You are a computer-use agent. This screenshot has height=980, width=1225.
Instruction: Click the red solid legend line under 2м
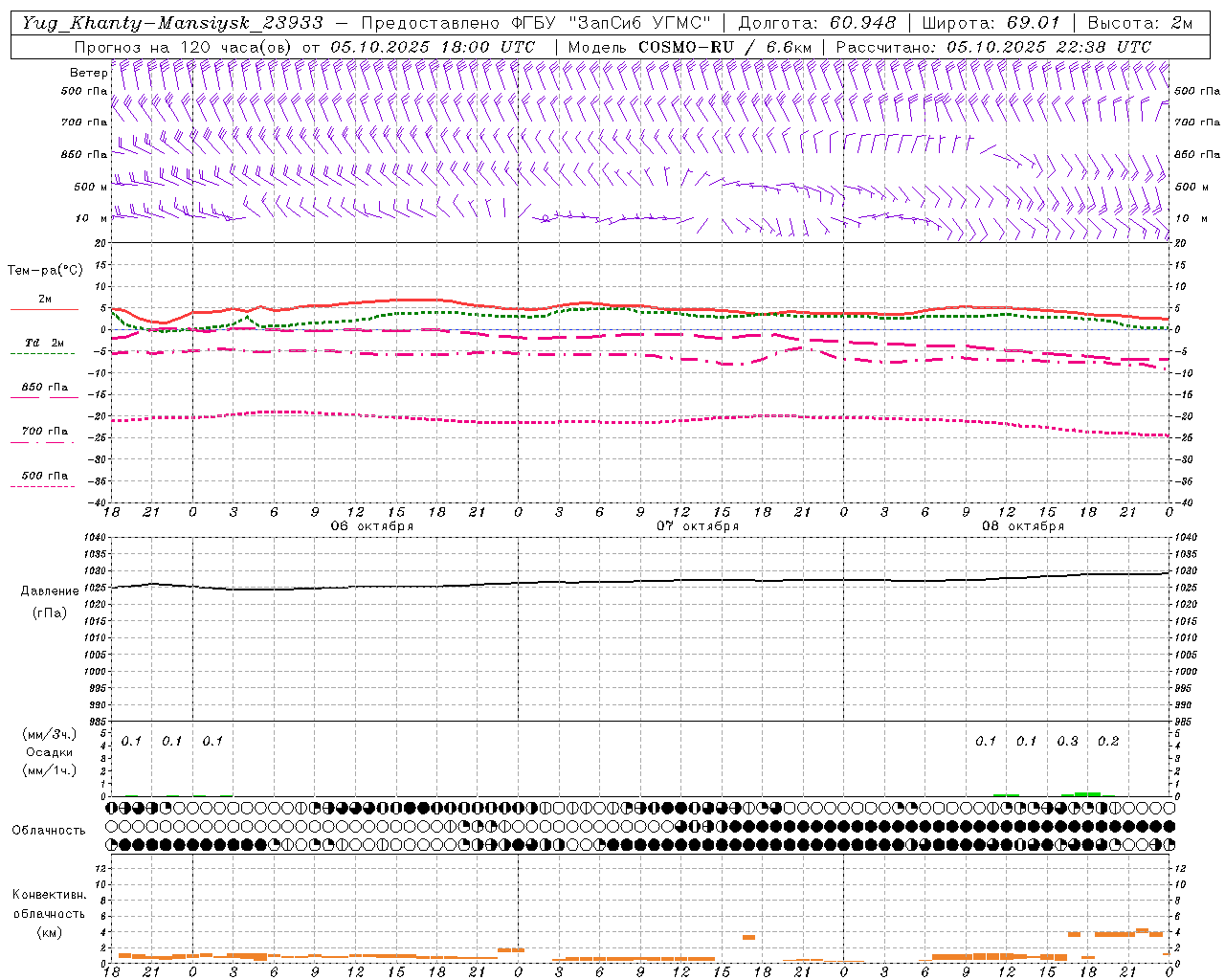click(44, 310)
